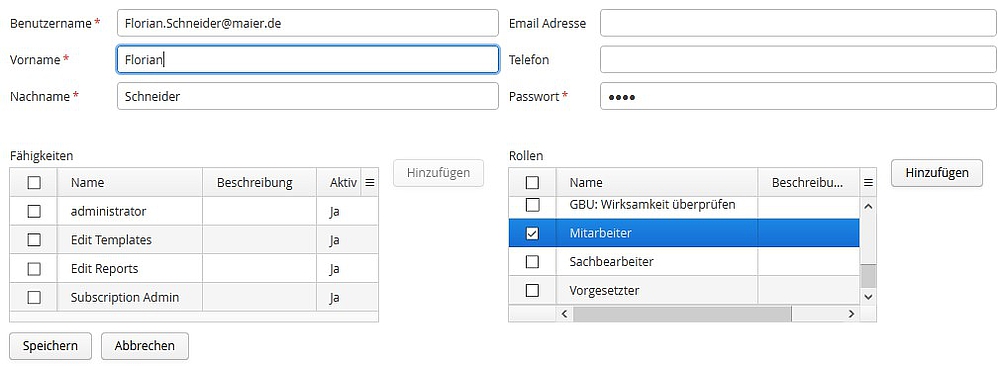Click the Rollen list scroll-down arrow
The width and height of the screenshot is (1000, 367).
click(x=868, y=297)
